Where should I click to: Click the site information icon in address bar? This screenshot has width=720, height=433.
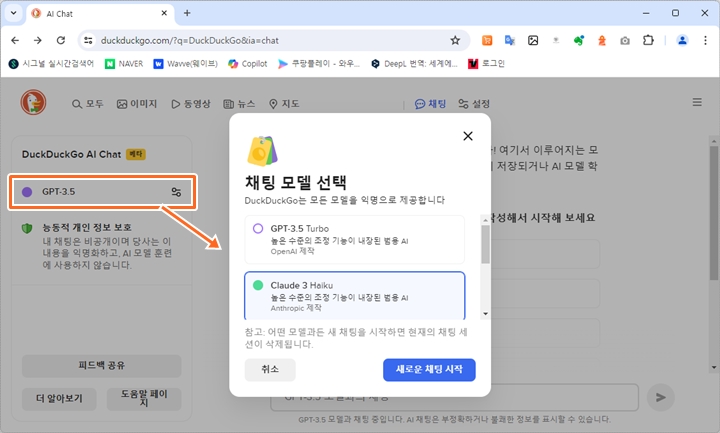click(88, 40)
